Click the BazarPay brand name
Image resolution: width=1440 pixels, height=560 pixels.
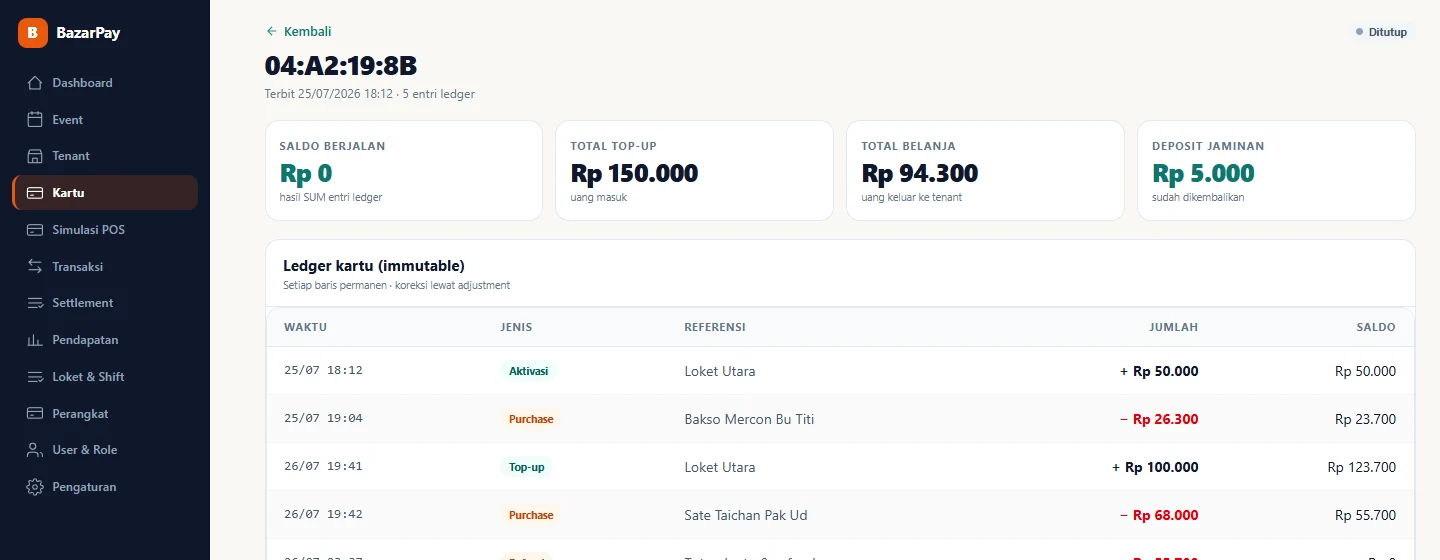[88, 33]
